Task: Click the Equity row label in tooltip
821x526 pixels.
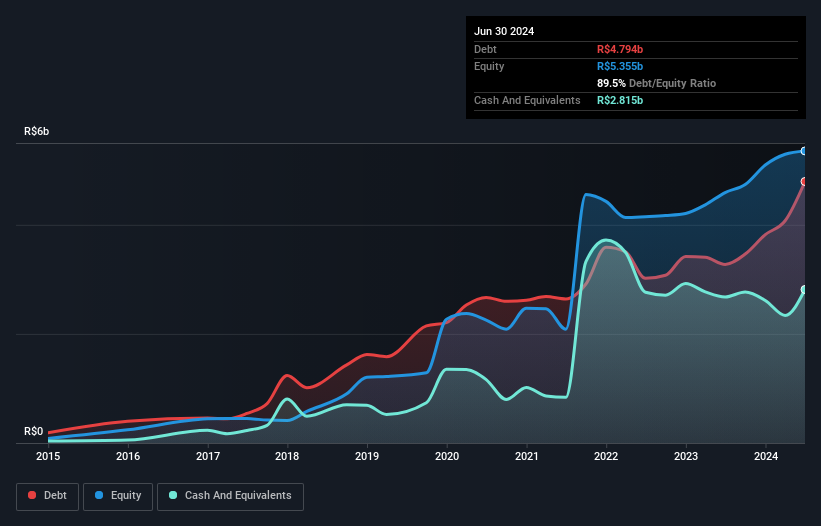Action: pyautogui.click(x=489, y=66)
